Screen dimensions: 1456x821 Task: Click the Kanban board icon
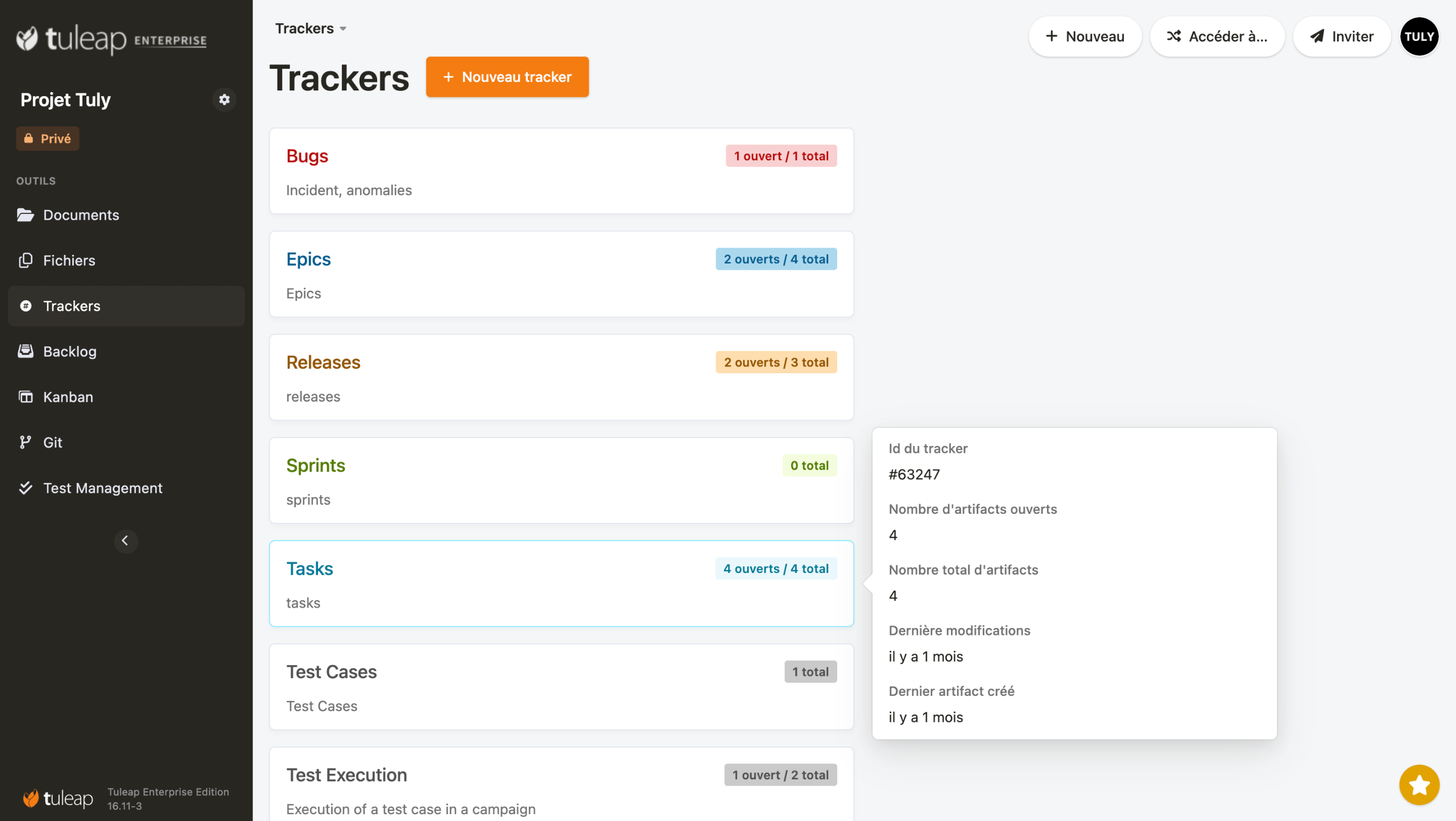(x=25, y=397)
